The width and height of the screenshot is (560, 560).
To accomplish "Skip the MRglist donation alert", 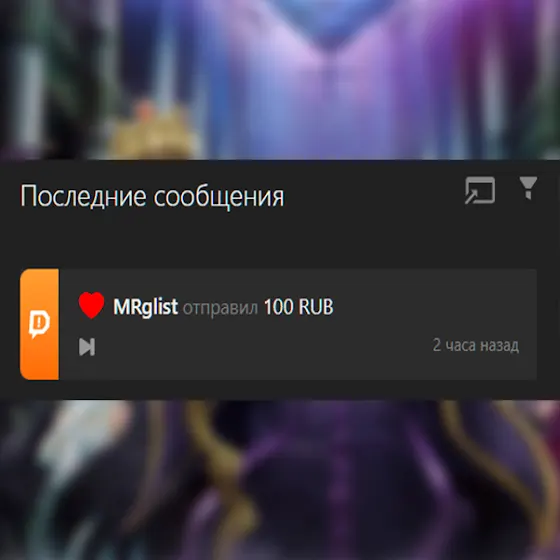I will point(87,347).
